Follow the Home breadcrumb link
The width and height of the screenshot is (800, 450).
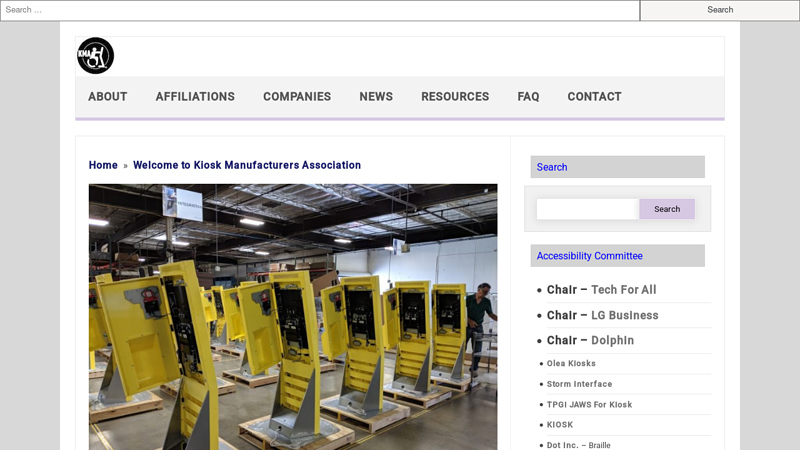point(103,165)
